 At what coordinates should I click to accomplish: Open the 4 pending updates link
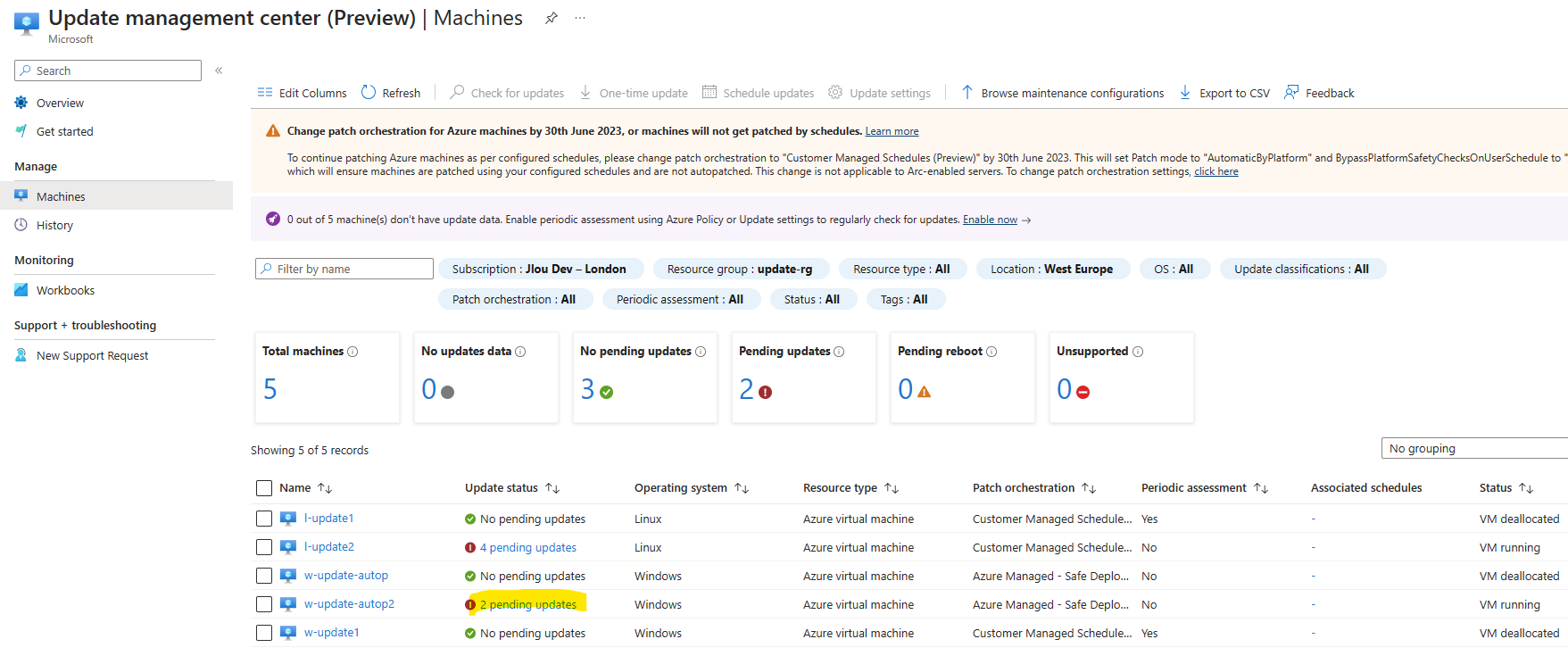tap(528, 547)
